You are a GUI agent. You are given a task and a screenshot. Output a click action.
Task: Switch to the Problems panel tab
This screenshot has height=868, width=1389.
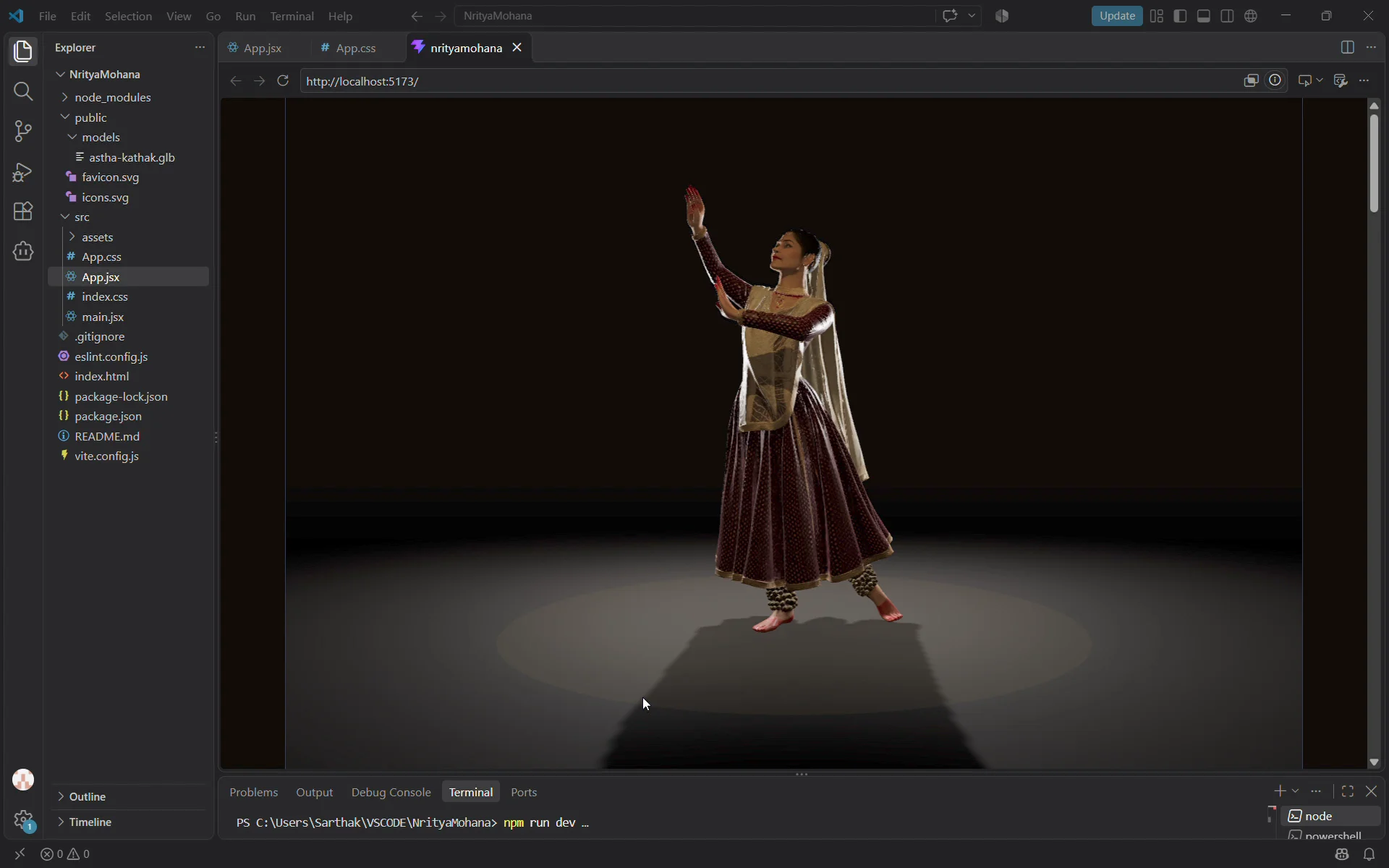253,792
